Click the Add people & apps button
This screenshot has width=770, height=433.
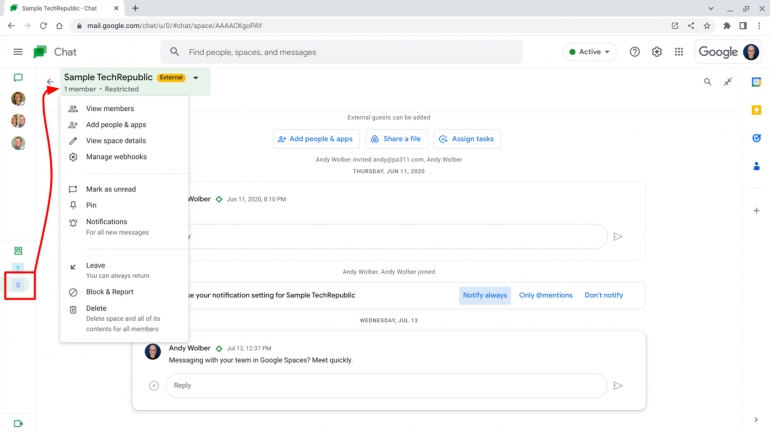tap(315, 139)
